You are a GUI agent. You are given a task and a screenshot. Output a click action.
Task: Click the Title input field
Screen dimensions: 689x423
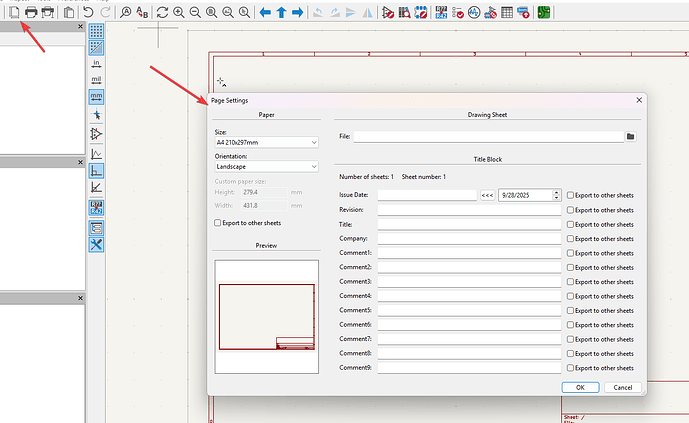(x=469, y=224)
